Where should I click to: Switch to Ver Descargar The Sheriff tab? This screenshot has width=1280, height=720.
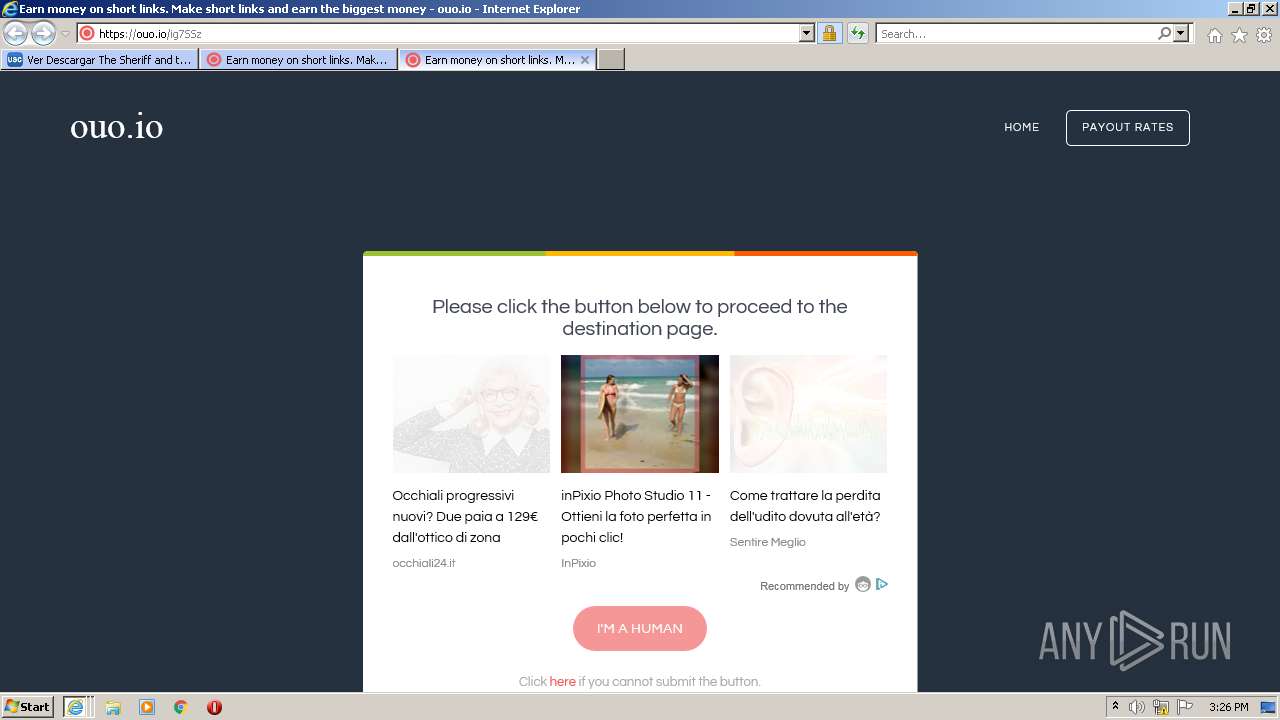(99, 60)
